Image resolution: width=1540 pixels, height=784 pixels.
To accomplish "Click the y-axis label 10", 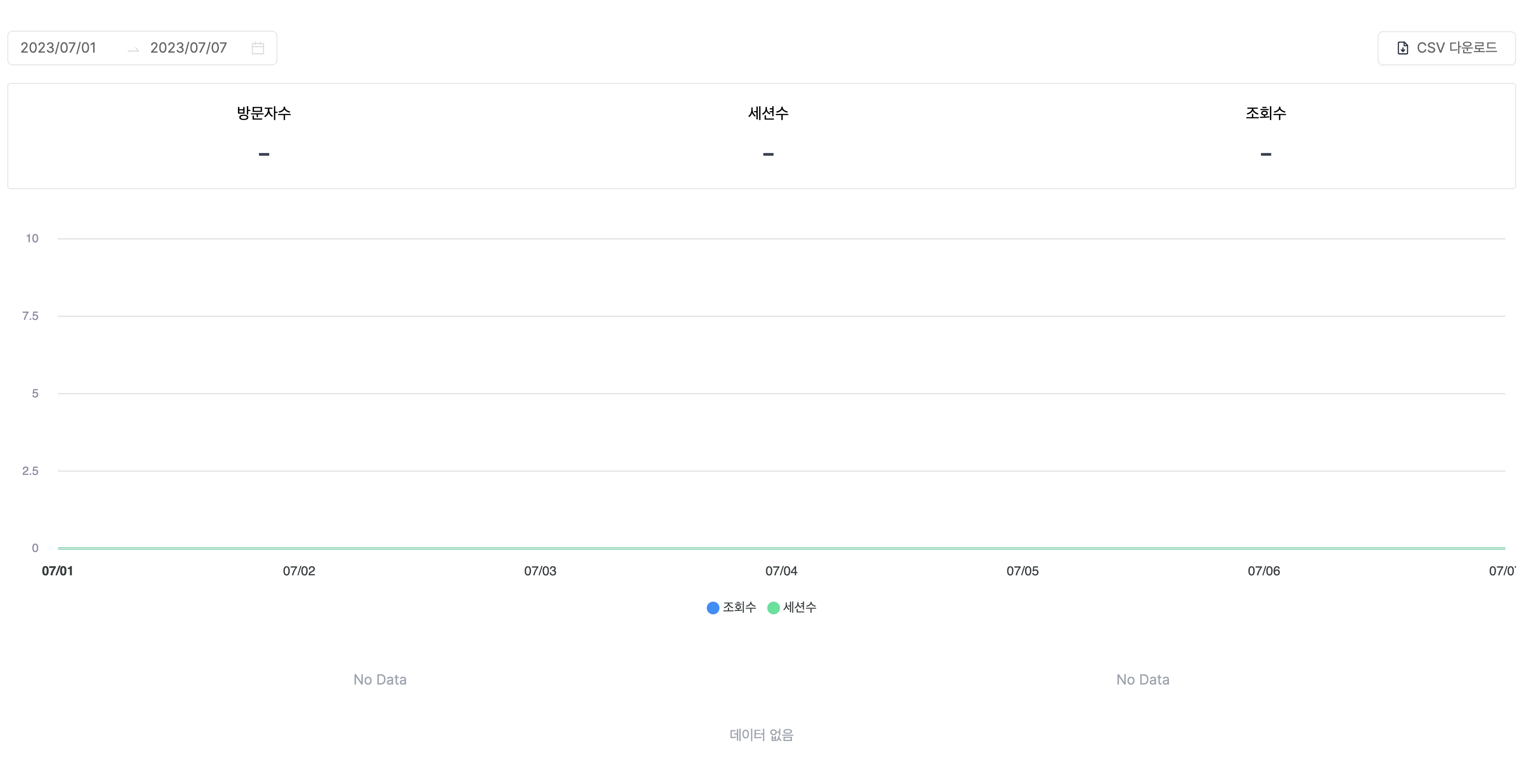I will [x=32, y=238].
